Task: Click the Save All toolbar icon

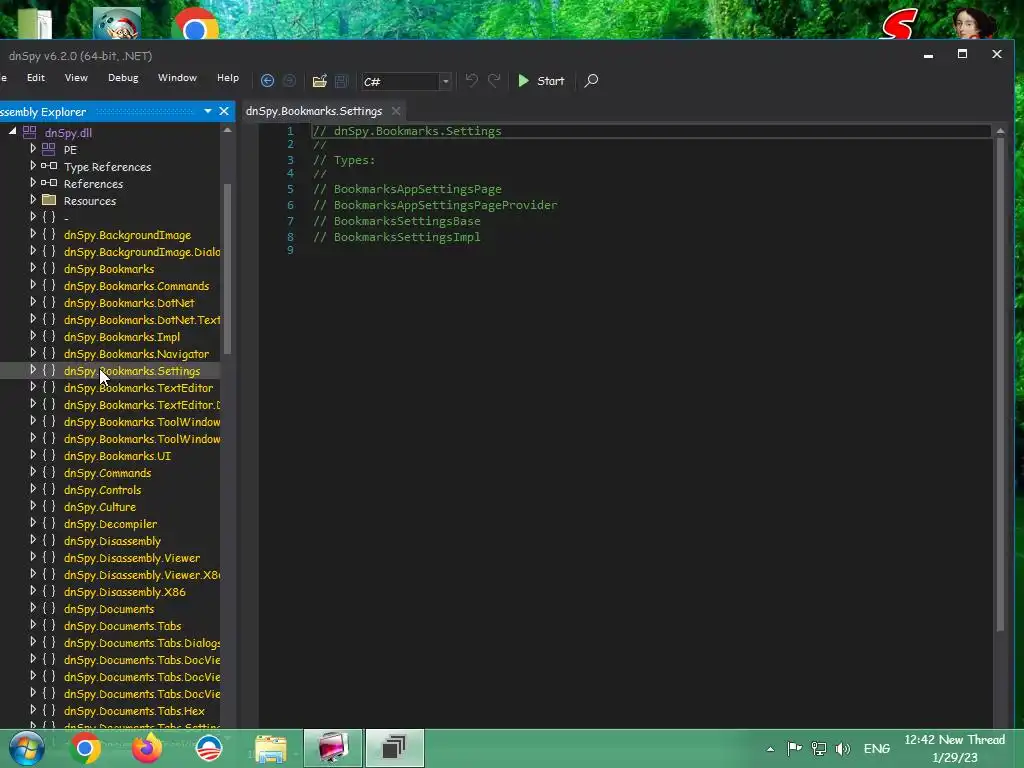Action: click(342, 80)
